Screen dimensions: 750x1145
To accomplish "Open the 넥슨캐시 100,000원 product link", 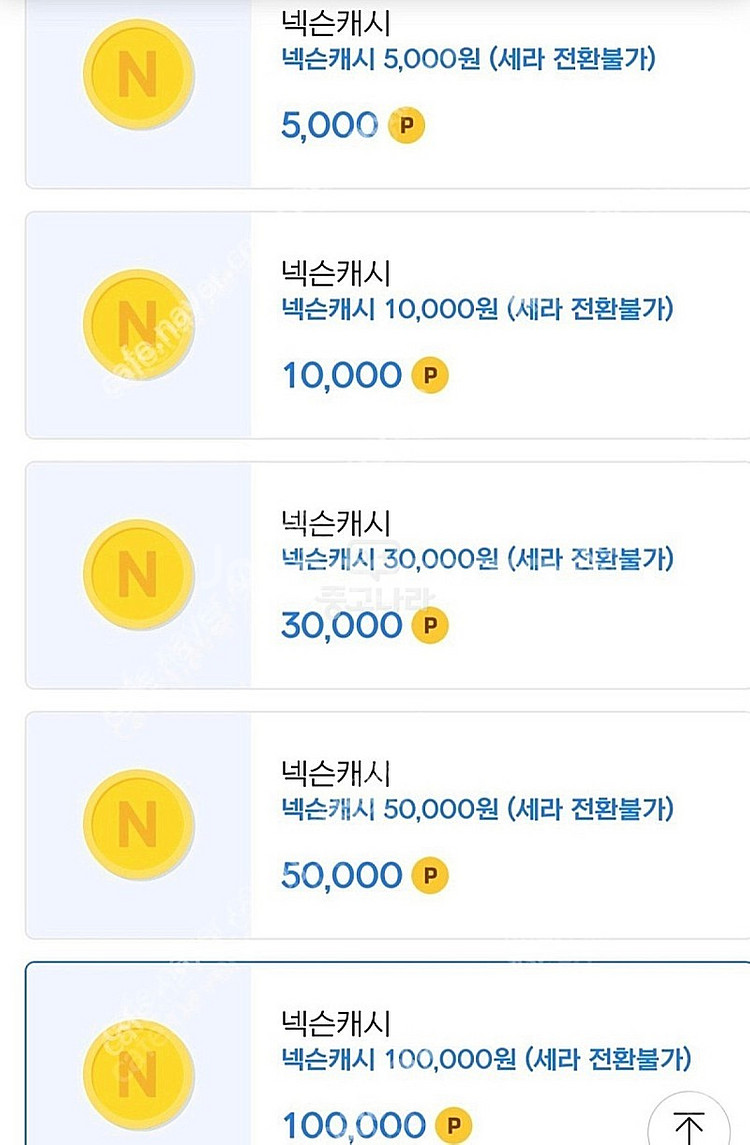I will point(486,1059).
